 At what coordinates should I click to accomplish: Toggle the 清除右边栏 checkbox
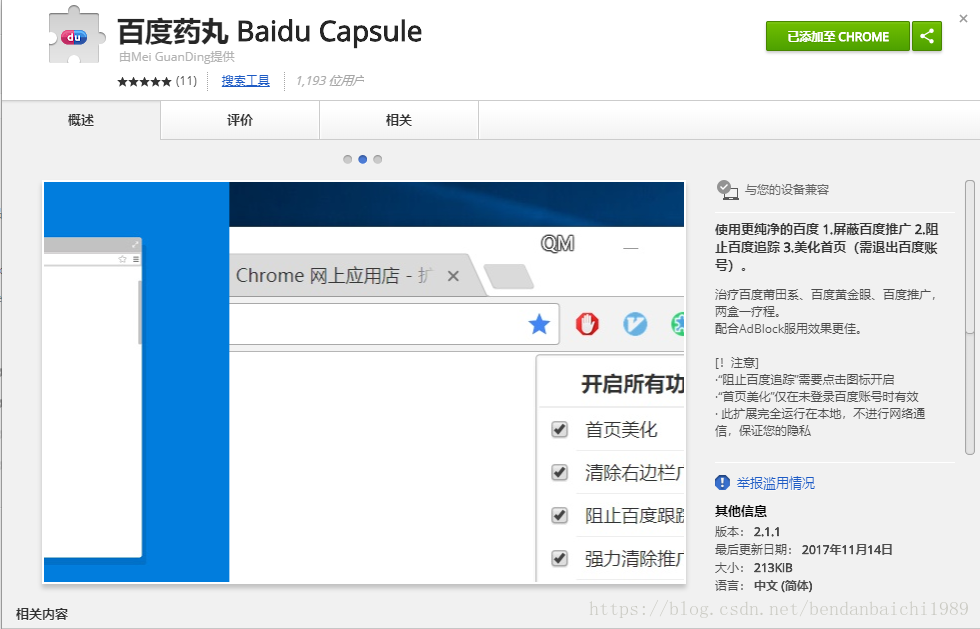coord(559,472)
